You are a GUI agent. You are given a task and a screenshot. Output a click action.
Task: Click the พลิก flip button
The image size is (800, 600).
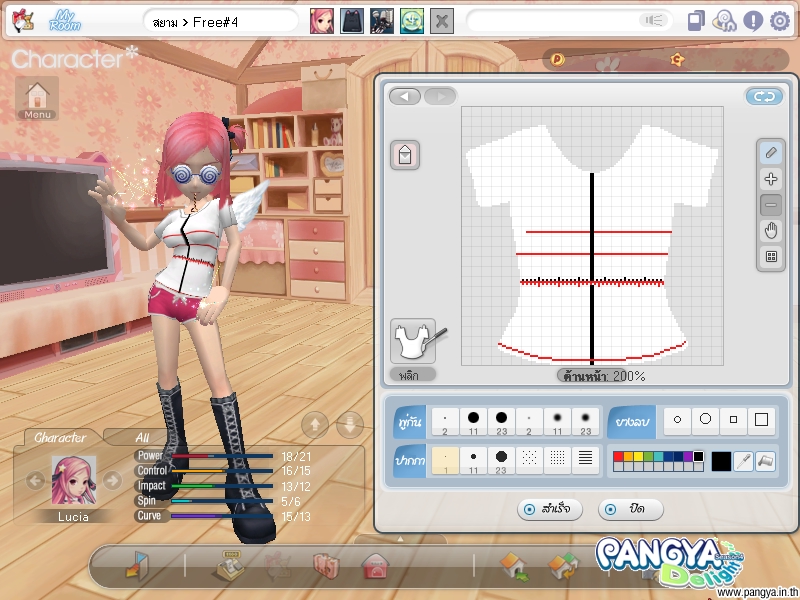pos(413,375)
